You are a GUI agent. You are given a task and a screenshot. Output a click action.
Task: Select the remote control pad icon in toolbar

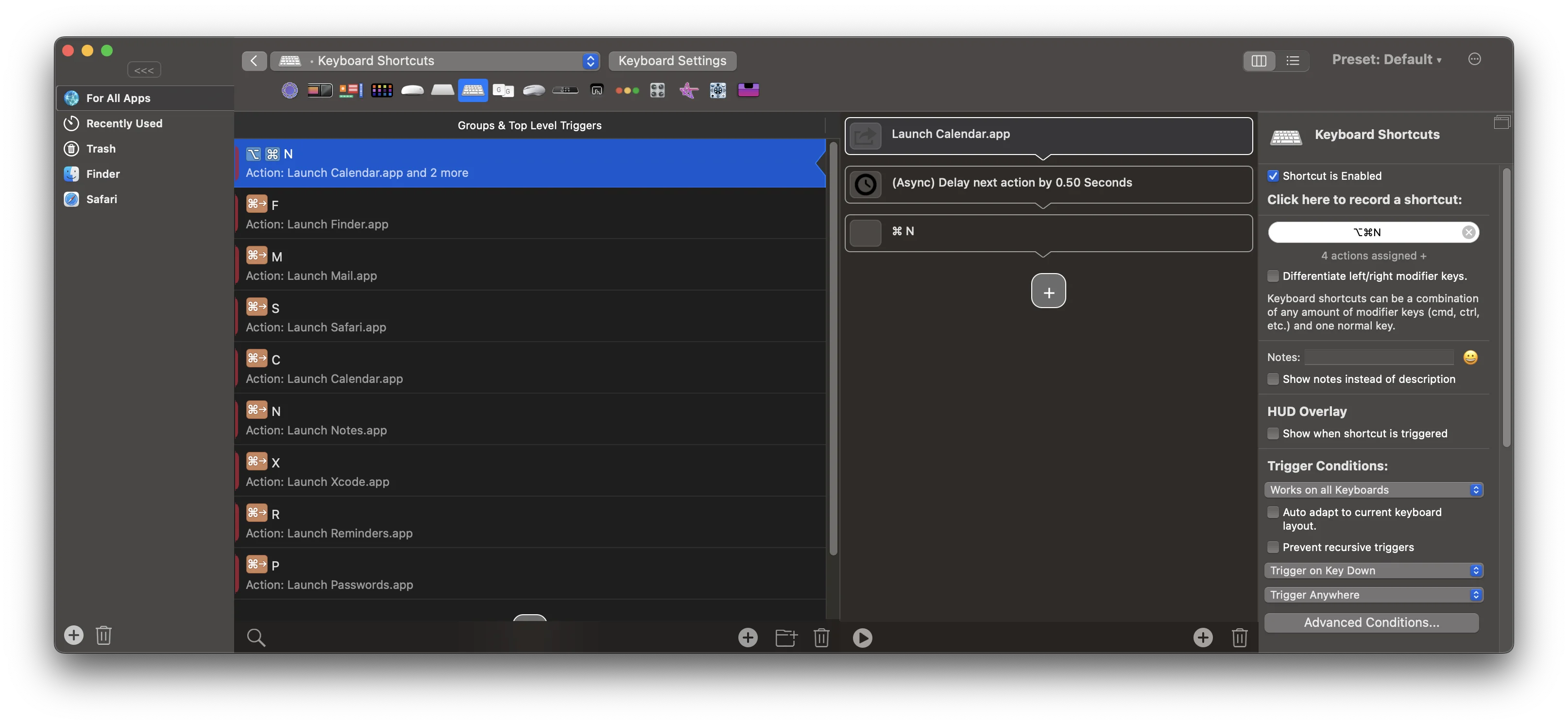[717, 91]
